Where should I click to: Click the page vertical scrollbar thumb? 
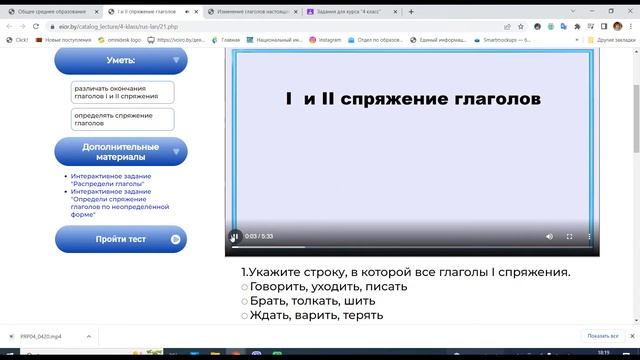(x=636, y=118)
